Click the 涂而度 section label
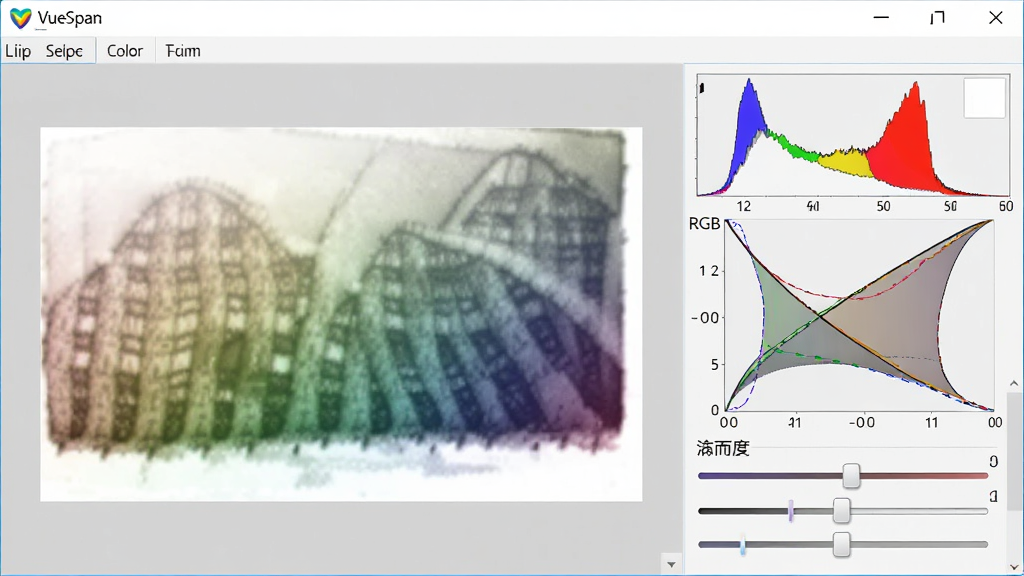 (x=722, y=449)
